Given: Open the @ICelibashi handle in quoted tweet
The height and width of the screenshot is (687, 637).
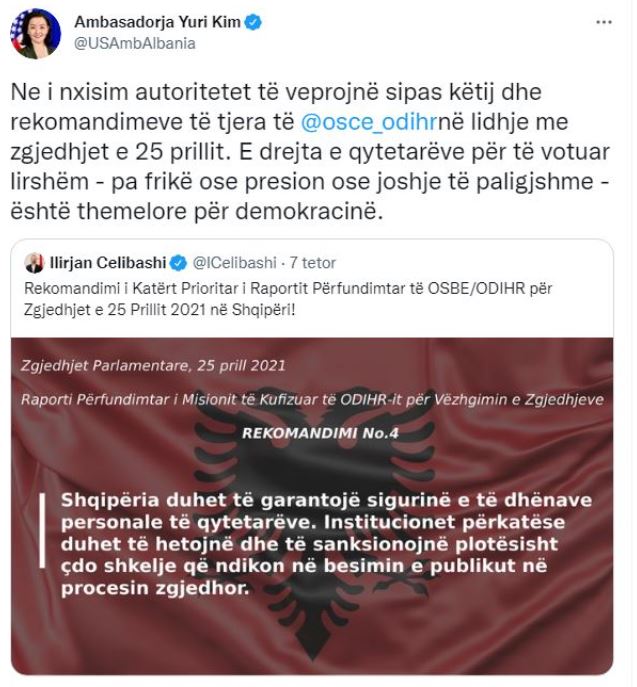Looking at the screenshot, I should tap(234, 263).
